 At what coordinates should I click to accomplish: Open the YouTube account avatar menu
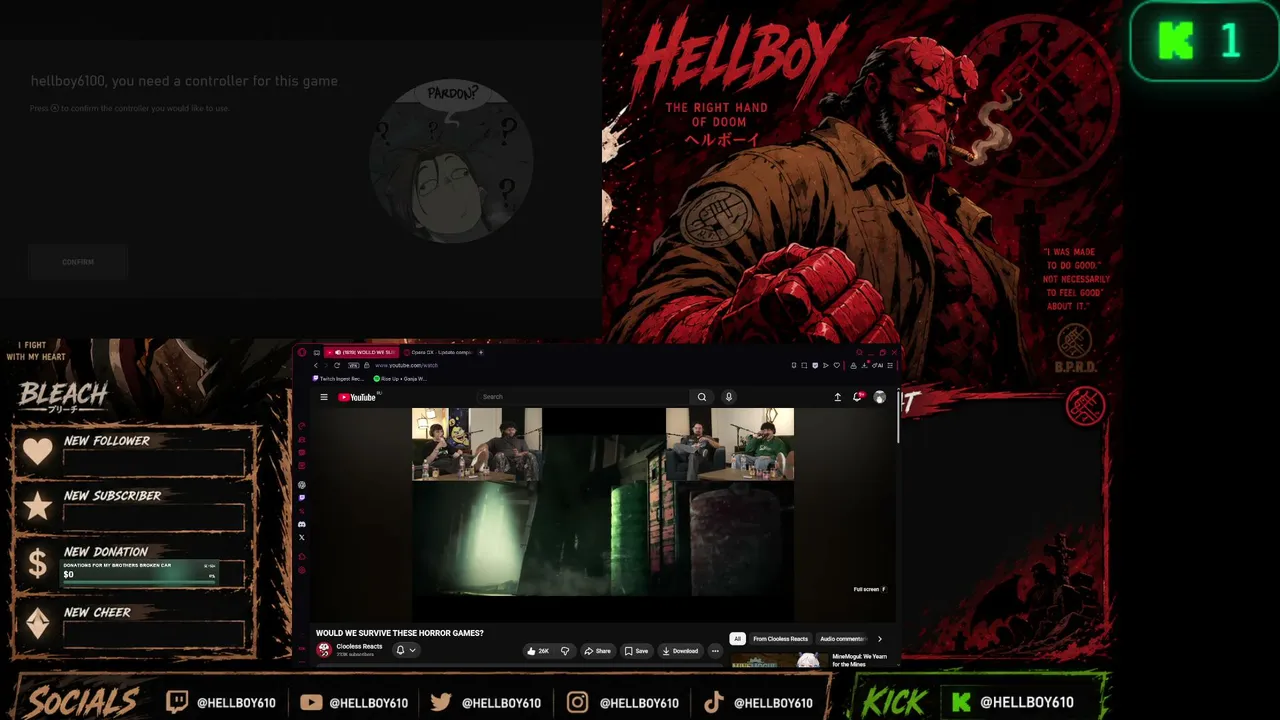(x=880, y=397)
